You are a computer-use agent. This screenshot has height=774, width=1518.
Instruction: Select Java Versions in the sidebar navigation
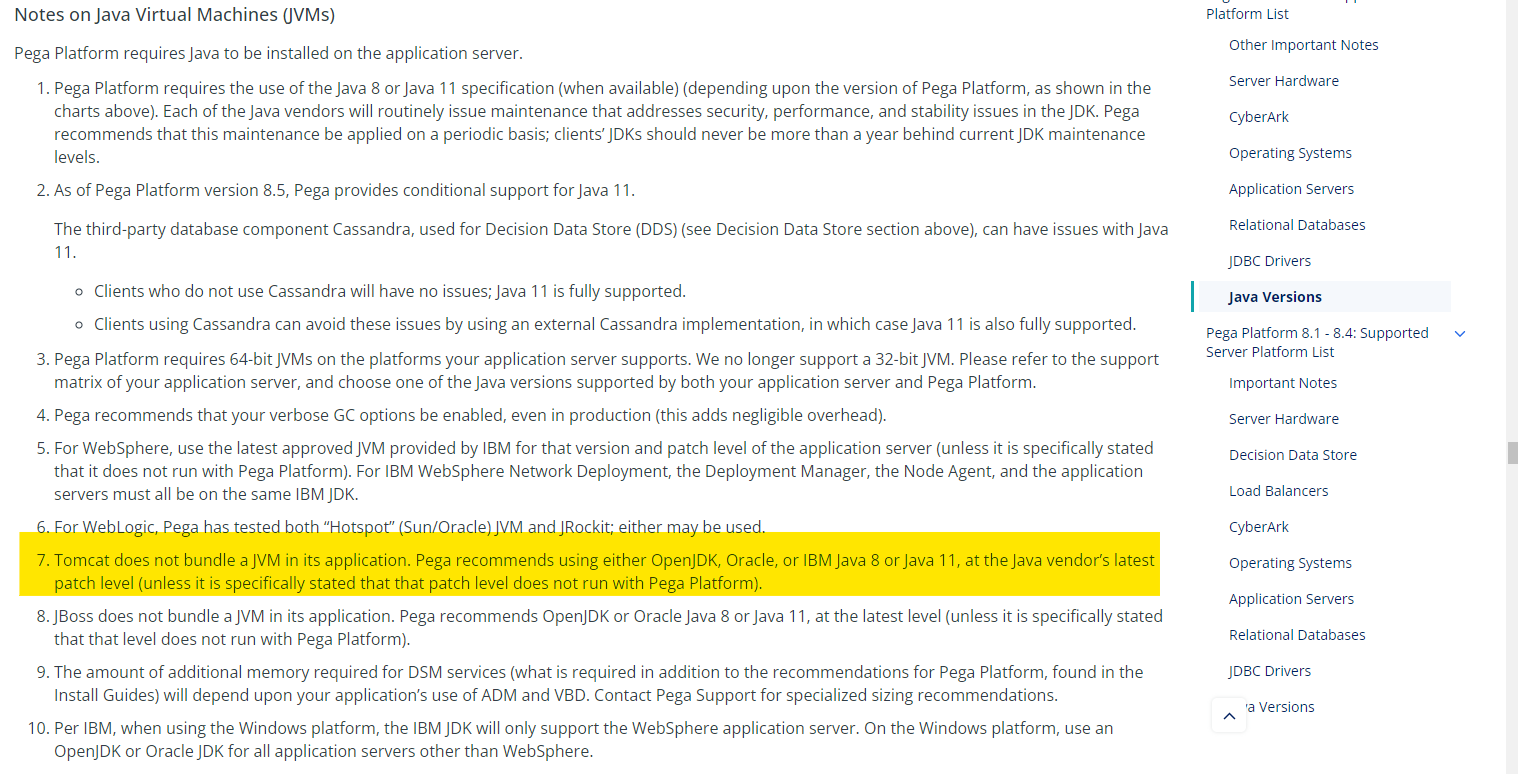1277,296
